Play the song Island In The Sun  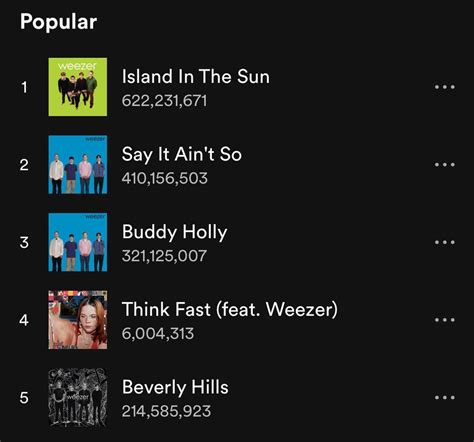point(196,76)
